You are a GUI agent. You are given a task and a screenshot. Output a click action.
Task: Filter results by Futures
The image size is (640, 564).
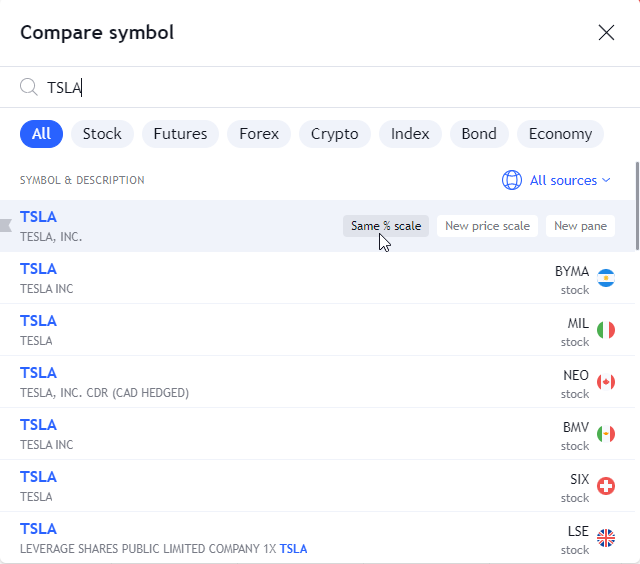tap(180, 134)
